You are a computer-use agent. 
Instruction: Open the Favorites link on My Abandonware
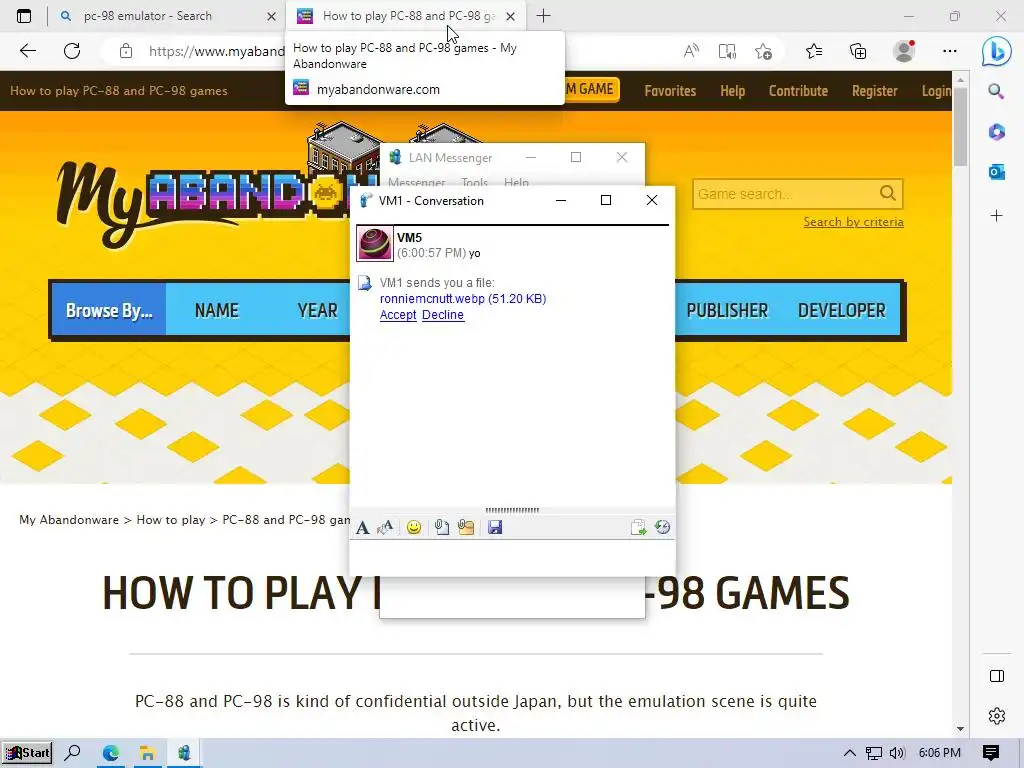coord(670,91)
